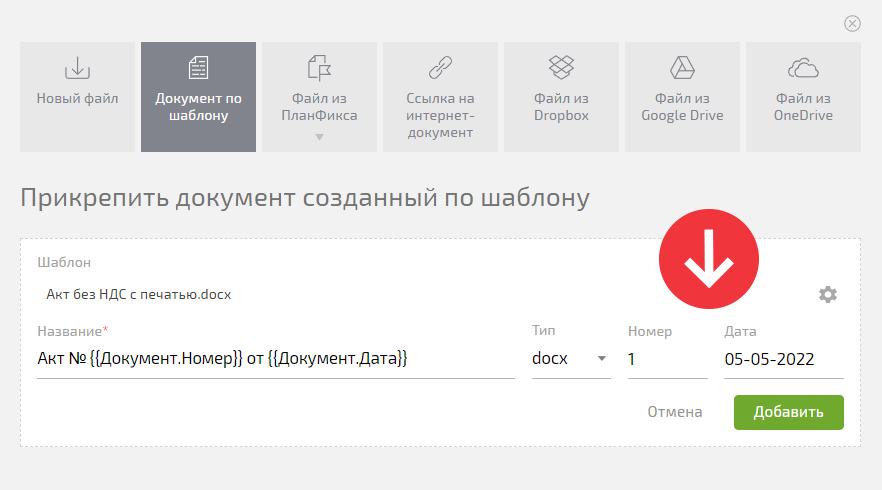The image size is (882, 490).
Task: Open template settings gear icon
Action: (827, 294)
